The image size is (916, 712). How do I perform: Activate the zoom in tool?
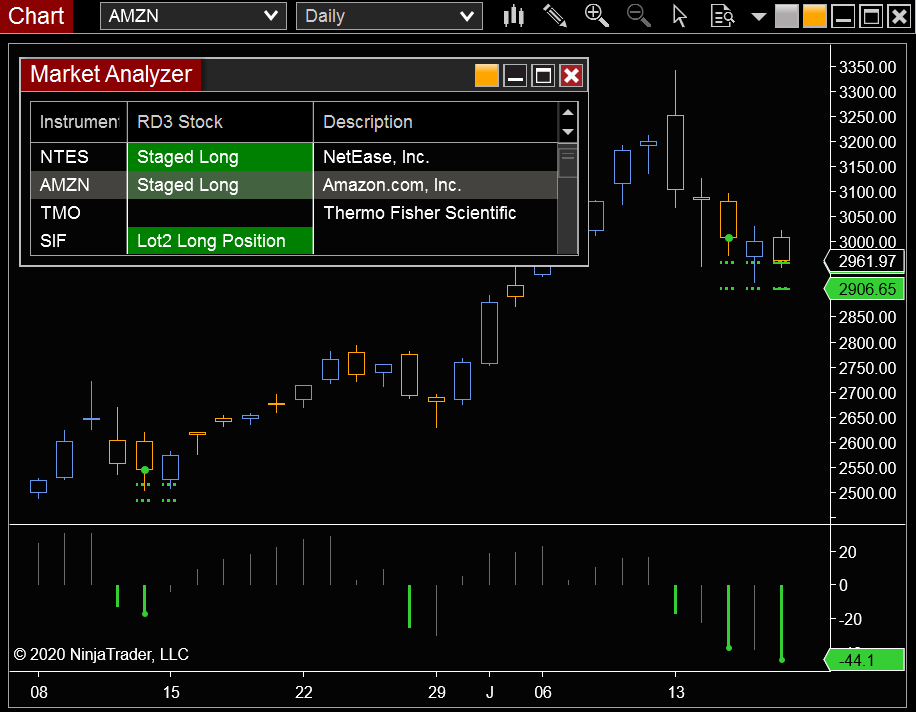(x=597, y=16)
